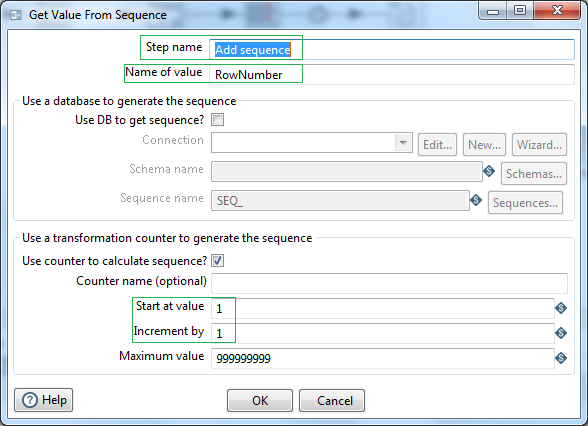Click variable icon next to Increment by
Viewport: 588px width, 426px height.
pos(561,333)
